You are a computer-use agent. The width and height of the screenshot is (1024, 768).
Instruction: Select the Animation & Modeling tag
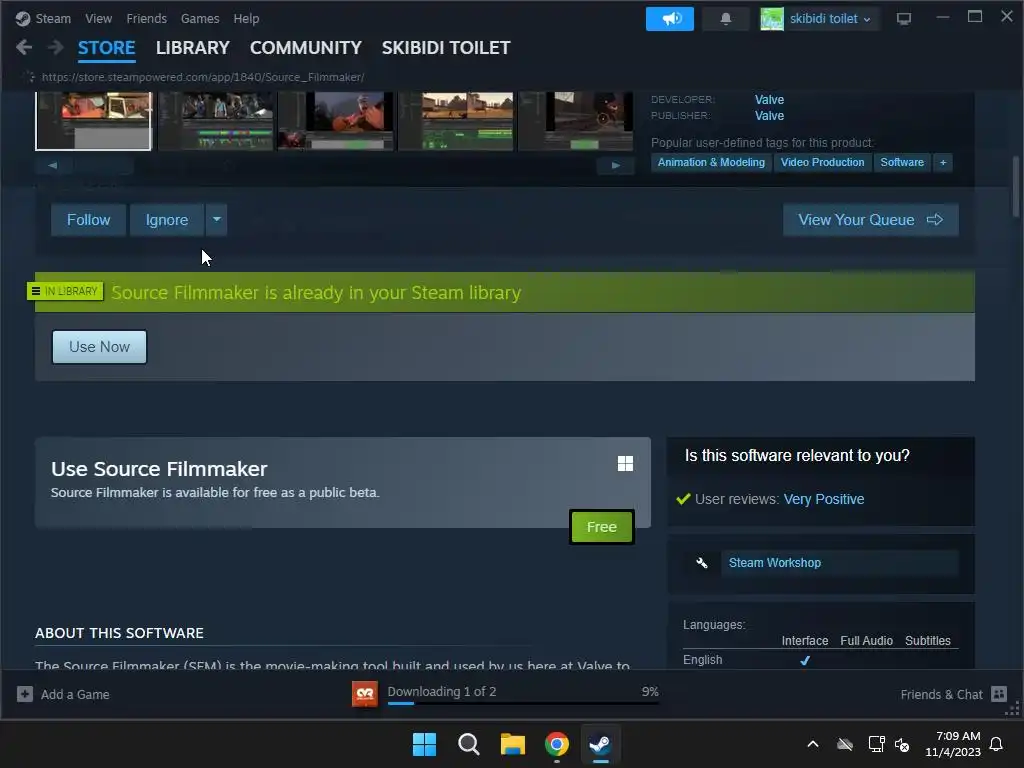711,163
